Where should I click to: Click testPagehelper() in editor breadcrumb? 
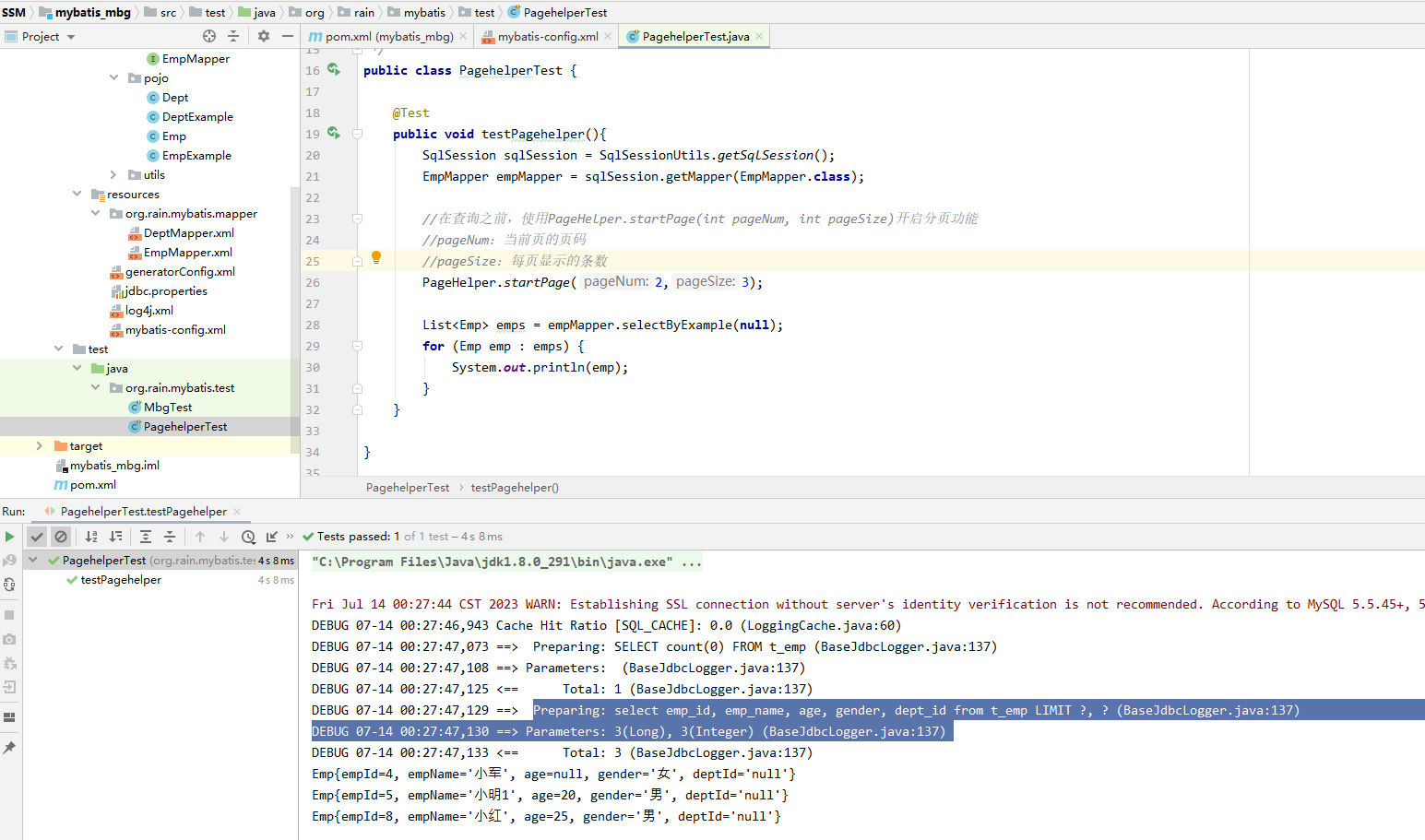tap(515, 487)
